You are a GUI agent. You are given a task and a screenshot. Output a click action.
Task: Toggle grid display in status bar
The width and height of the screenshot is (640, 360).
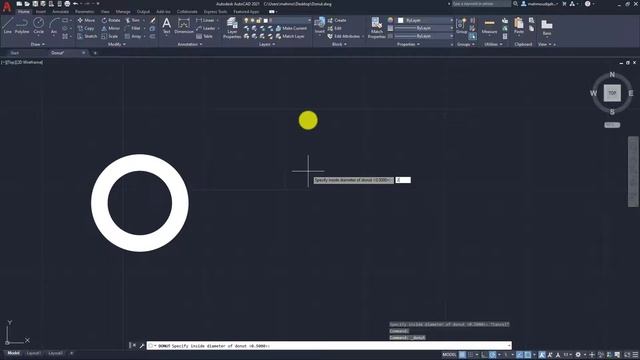click(x=462, y=355)
